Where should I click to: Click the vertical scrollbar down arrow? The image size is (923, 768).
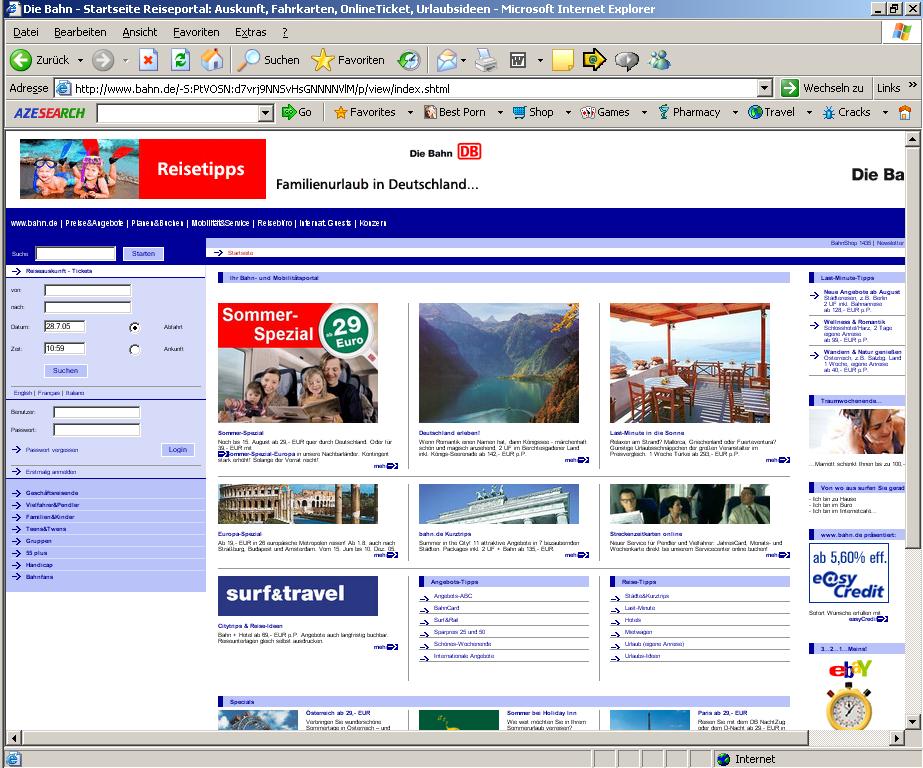tap(912, 722)
